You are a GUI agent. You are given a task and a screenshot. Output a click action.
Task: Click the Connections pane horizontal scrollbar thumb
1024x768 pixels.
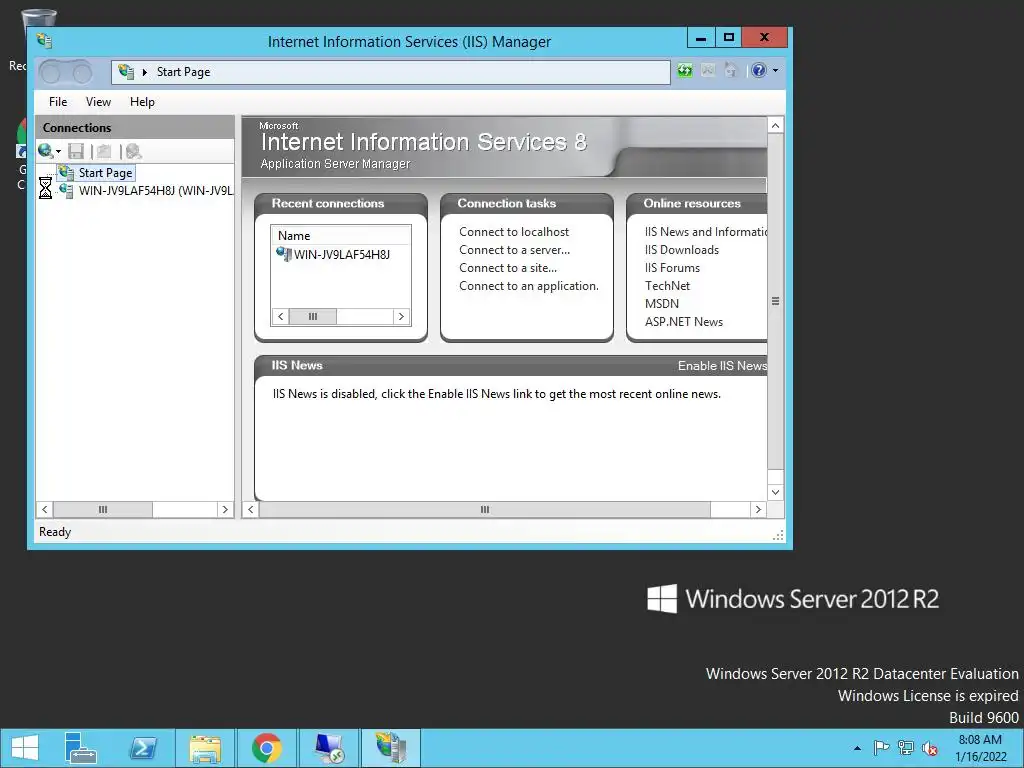click(103, 509)
